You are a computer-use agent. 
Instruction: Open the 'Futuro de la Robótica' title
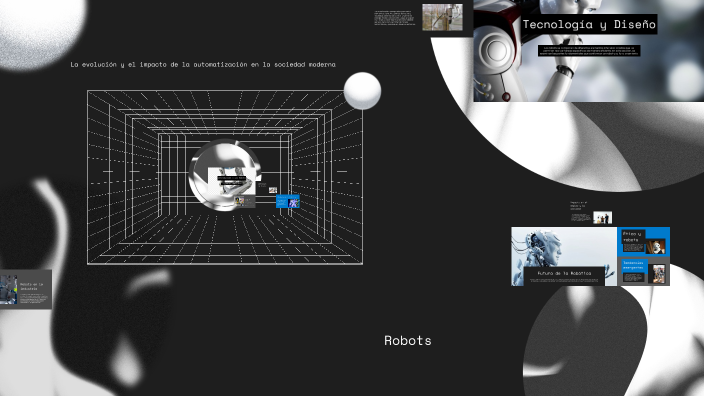coord(564,273)
